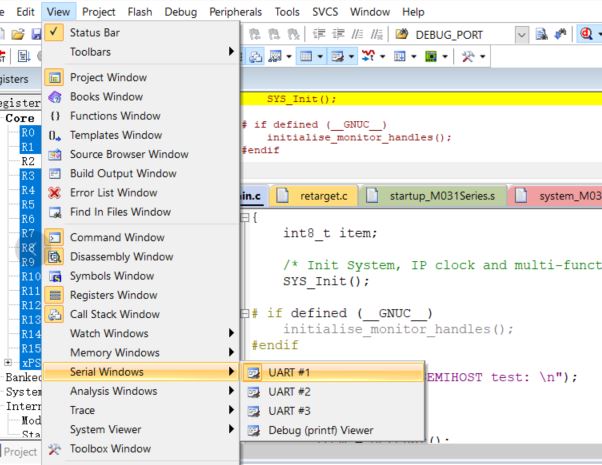
Task: Open the Flash menu
Action: [140, 12]
